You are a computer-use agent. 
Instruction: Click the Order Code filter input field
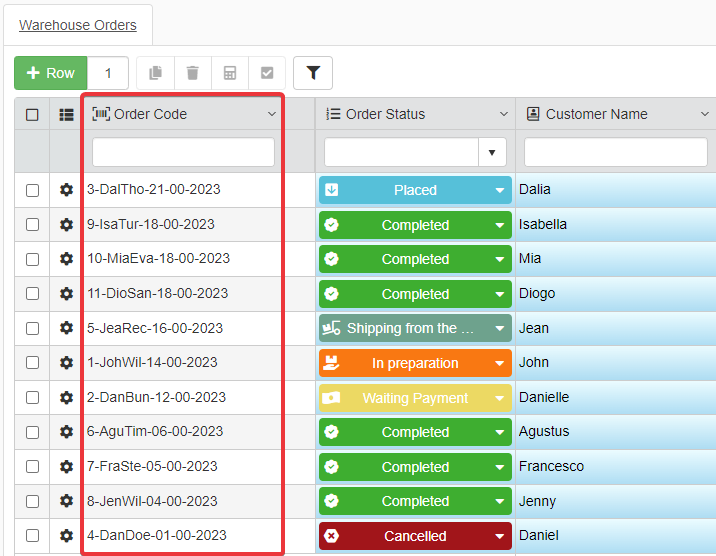pos(183,153)
